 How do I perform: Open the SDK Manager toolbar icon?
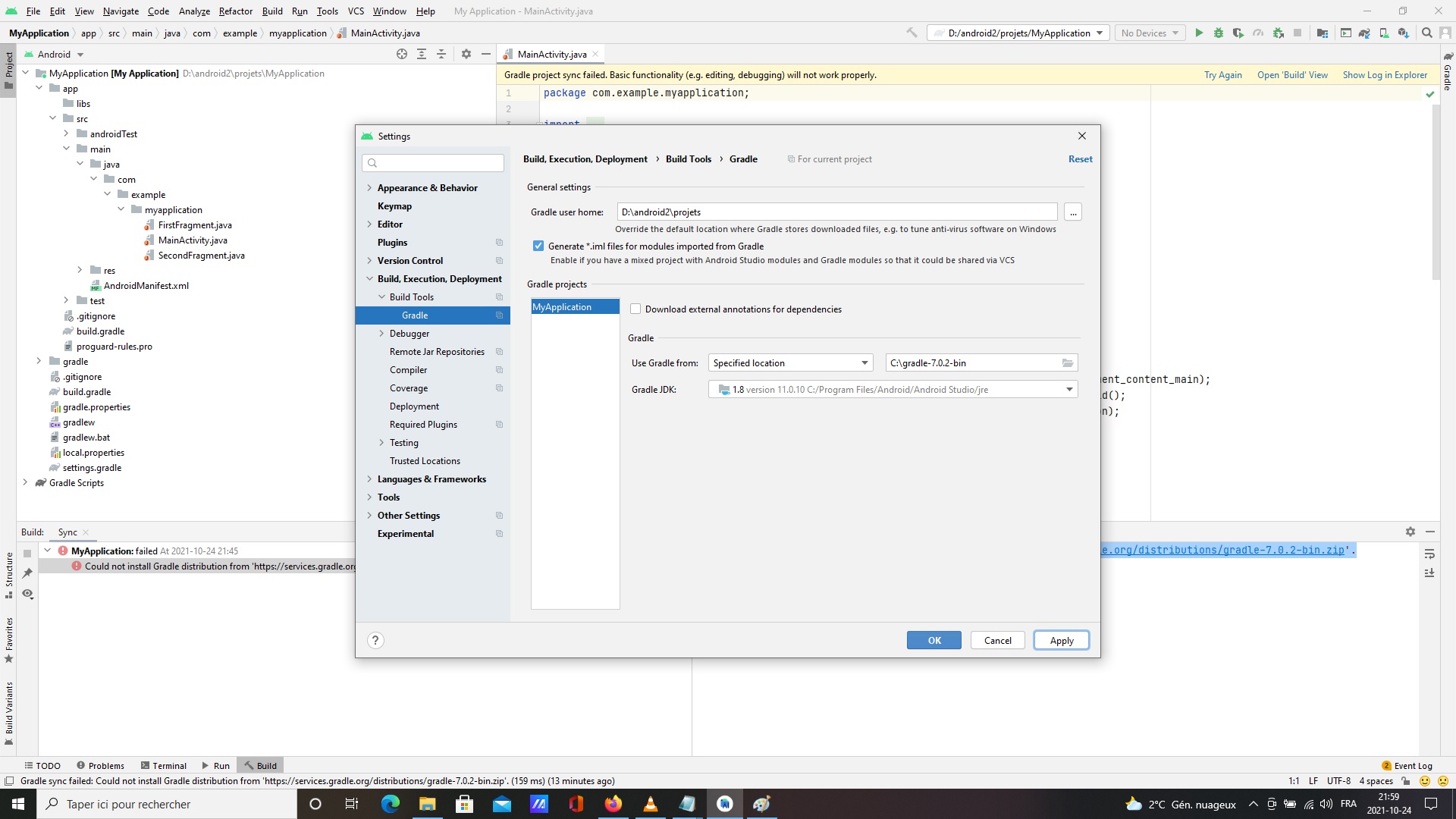click(x=1404, y=33)
